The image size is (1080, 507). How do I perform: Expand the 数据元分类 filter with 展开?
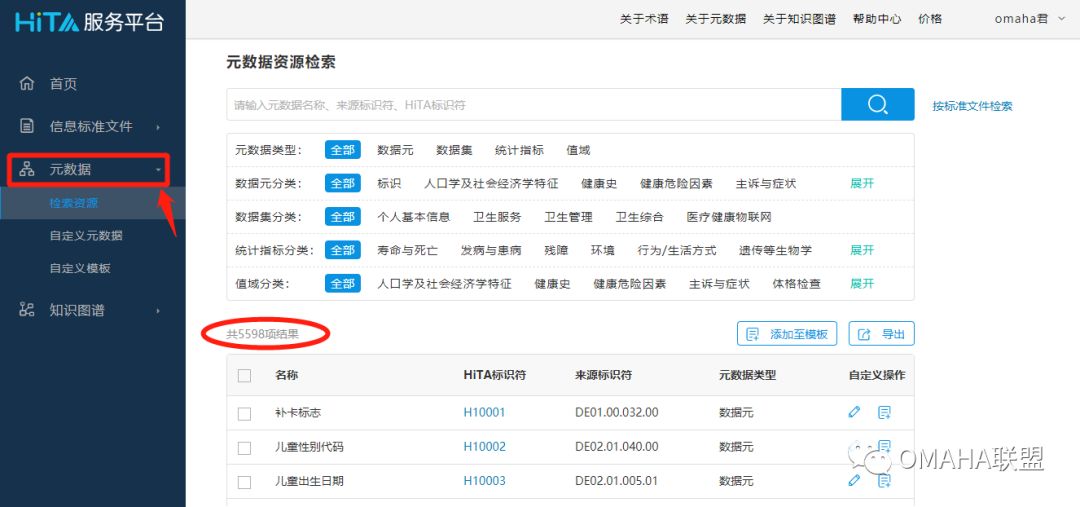coord(862,184)
